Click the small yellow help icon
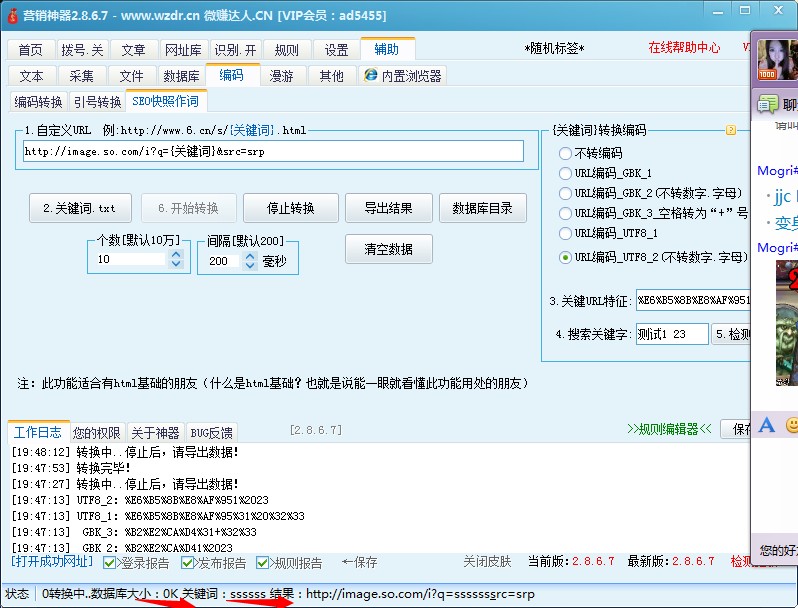The image size is (798, 608). [x=730, y=130]
